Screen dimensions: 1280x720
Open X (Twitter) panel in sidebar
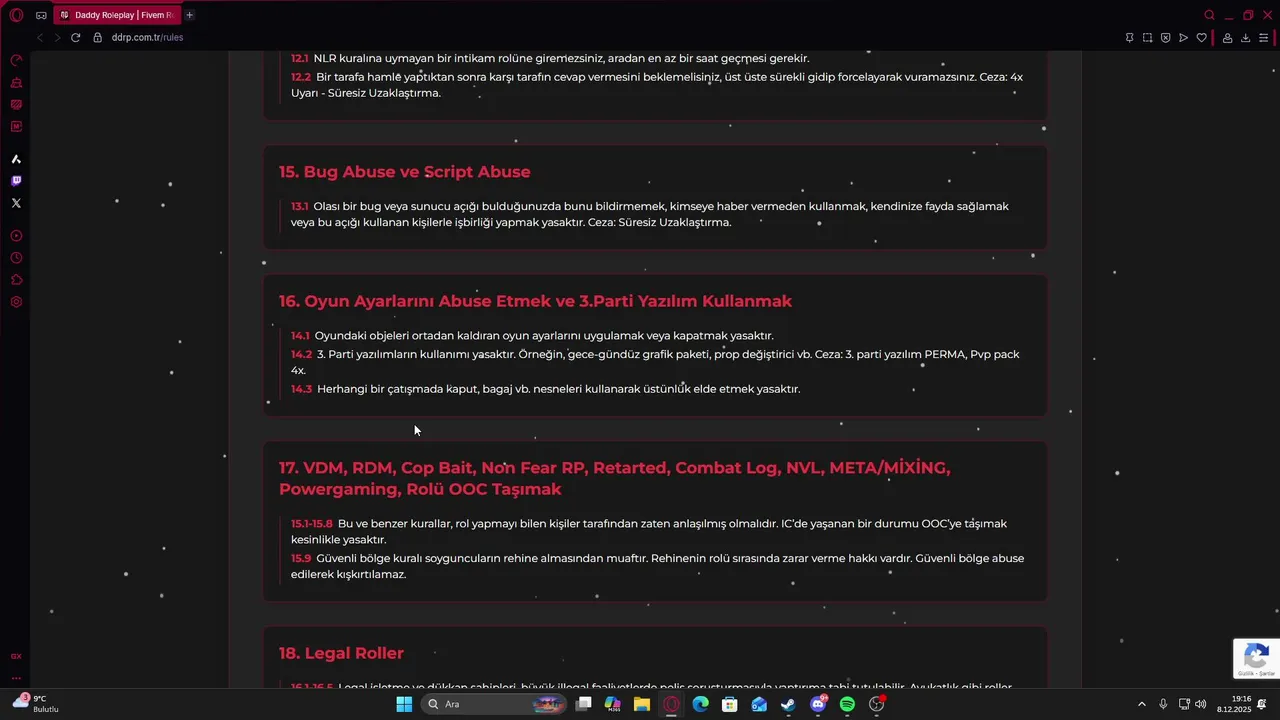click(16, 203)
